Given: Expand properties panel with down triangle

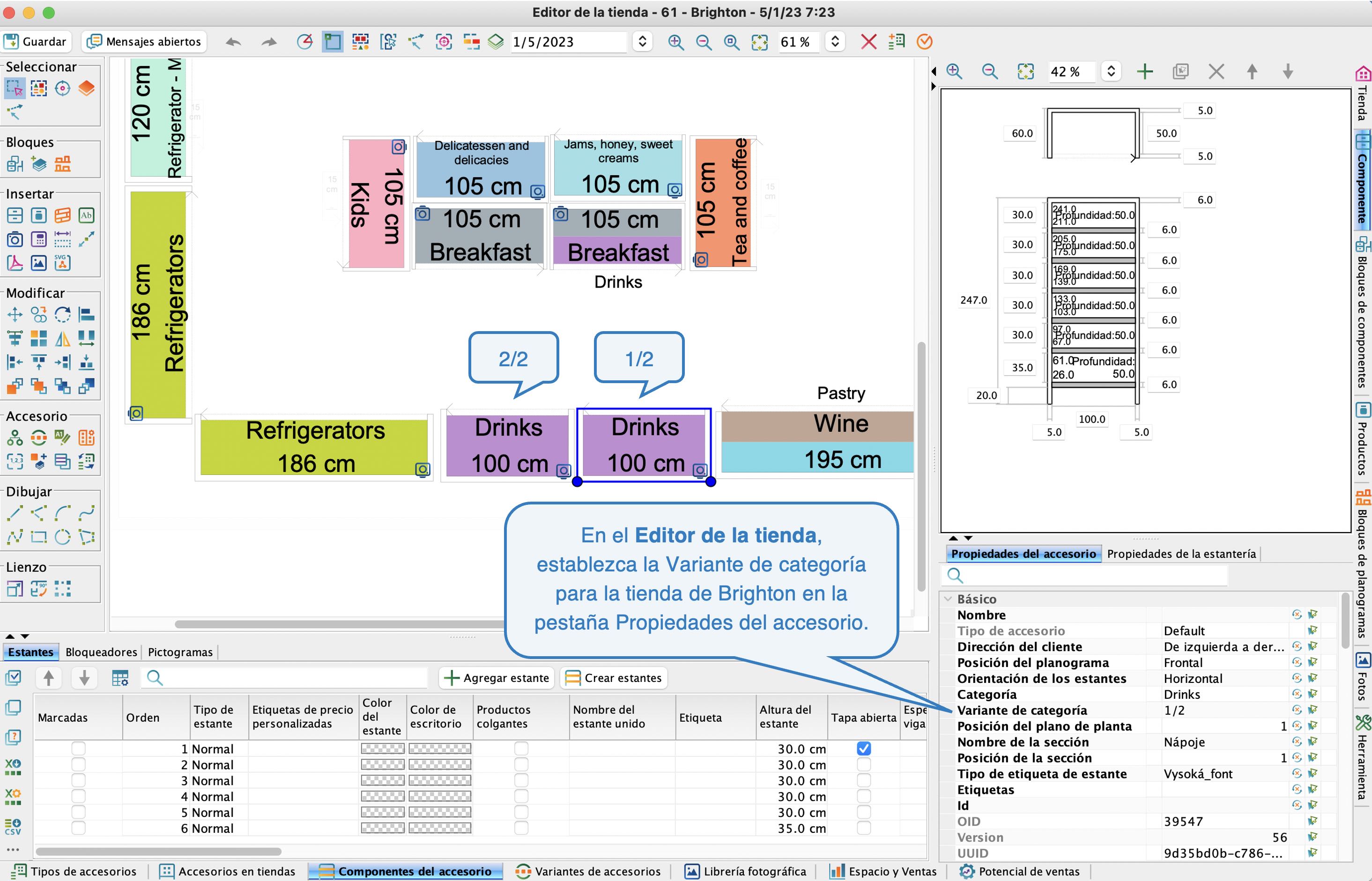Looking at the screenshot, I should click(x=968, y=538).
